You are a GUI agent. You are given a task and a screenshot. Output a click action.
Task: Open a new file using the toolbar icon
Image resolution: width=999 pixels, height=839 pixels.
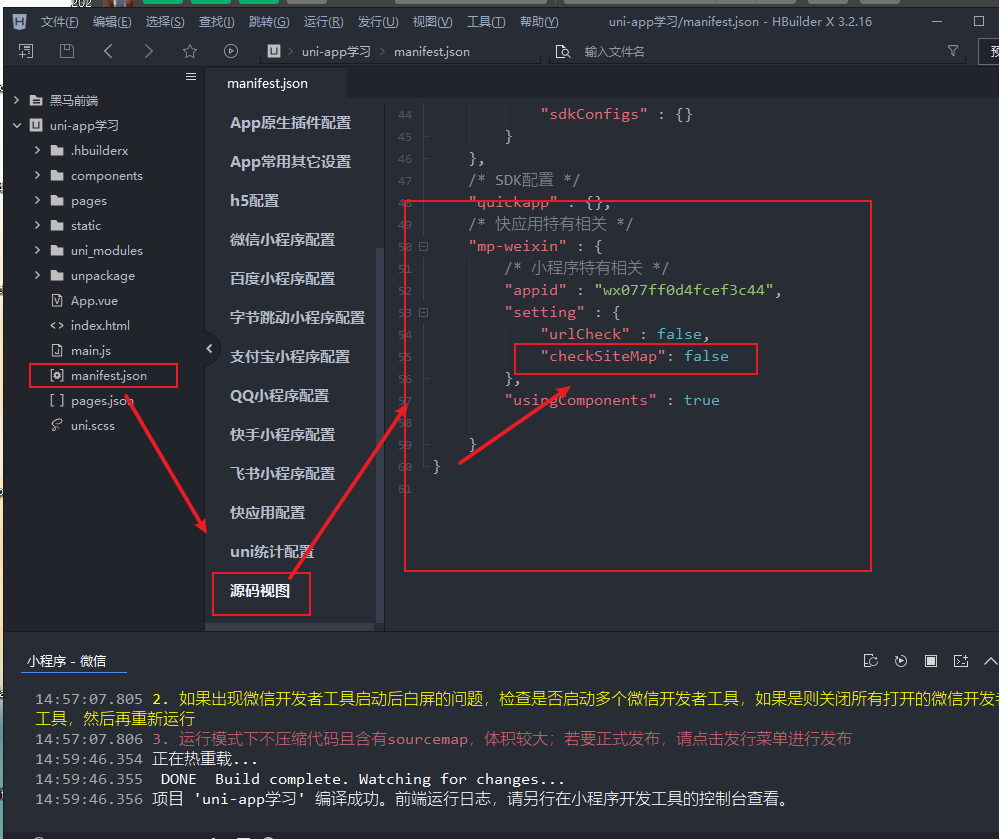point(26,51)
